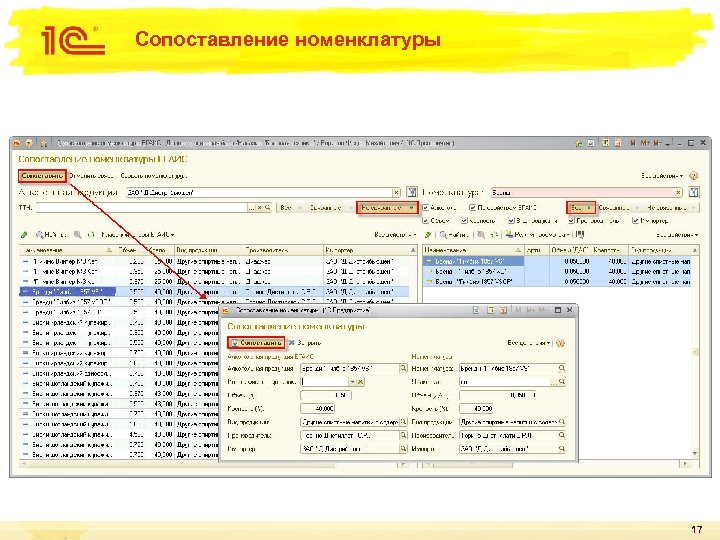Click M+ memory button in main title bar
Viewport: 720px width, 540px height.
point(645,143)
